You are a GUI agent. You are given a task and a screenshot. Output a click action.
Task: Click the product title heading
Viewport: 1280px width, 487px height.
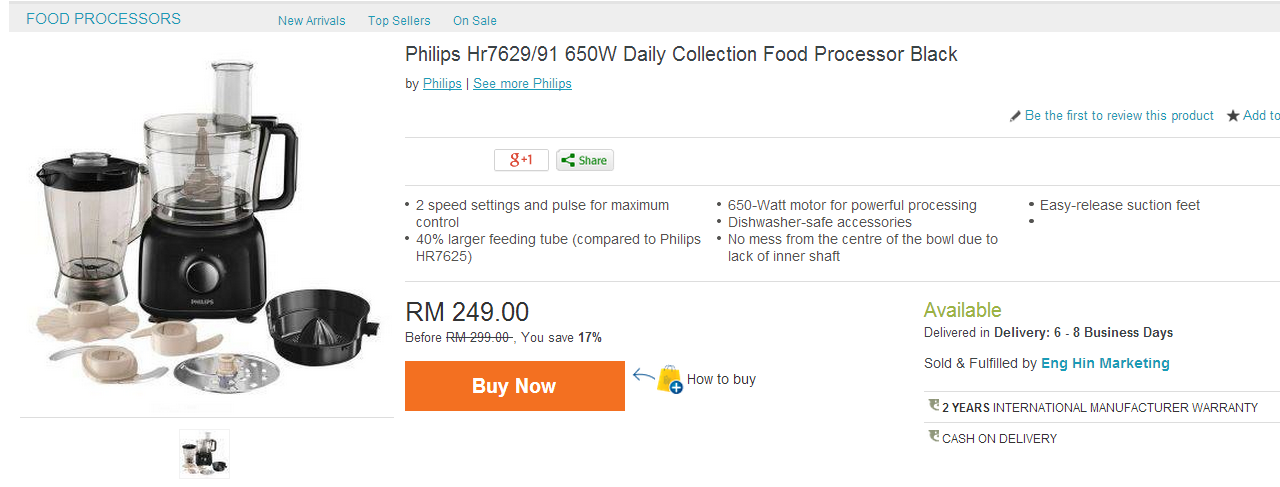click(681, 54)
